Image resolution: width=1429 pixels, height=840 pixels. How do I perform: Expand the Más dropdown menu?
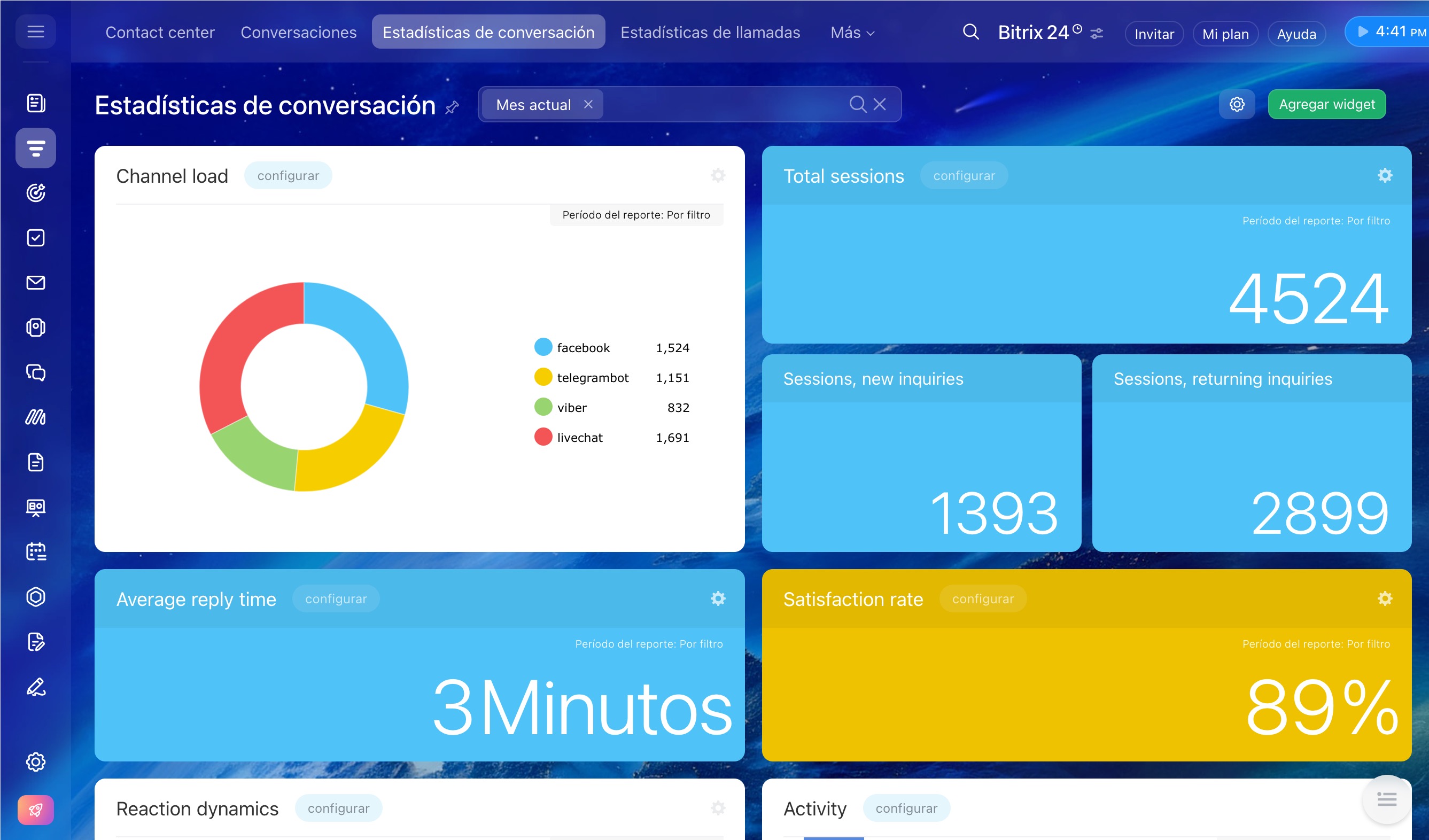852,33
